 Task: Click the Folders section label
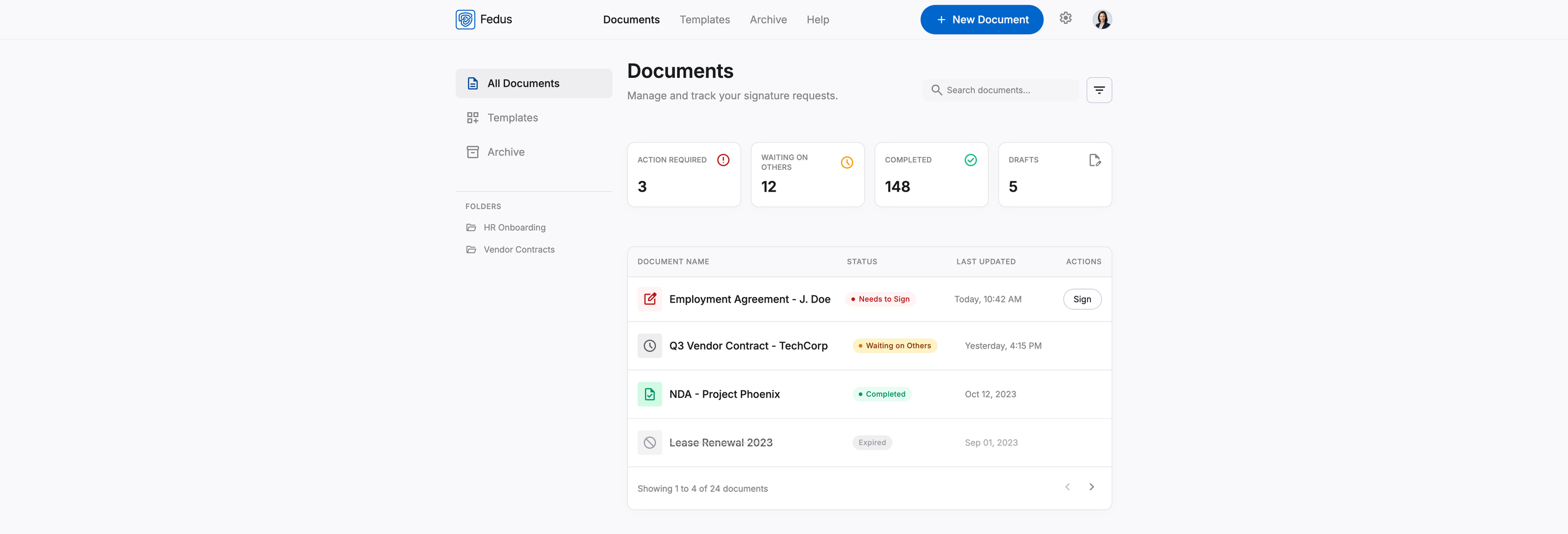coord(483,206)
